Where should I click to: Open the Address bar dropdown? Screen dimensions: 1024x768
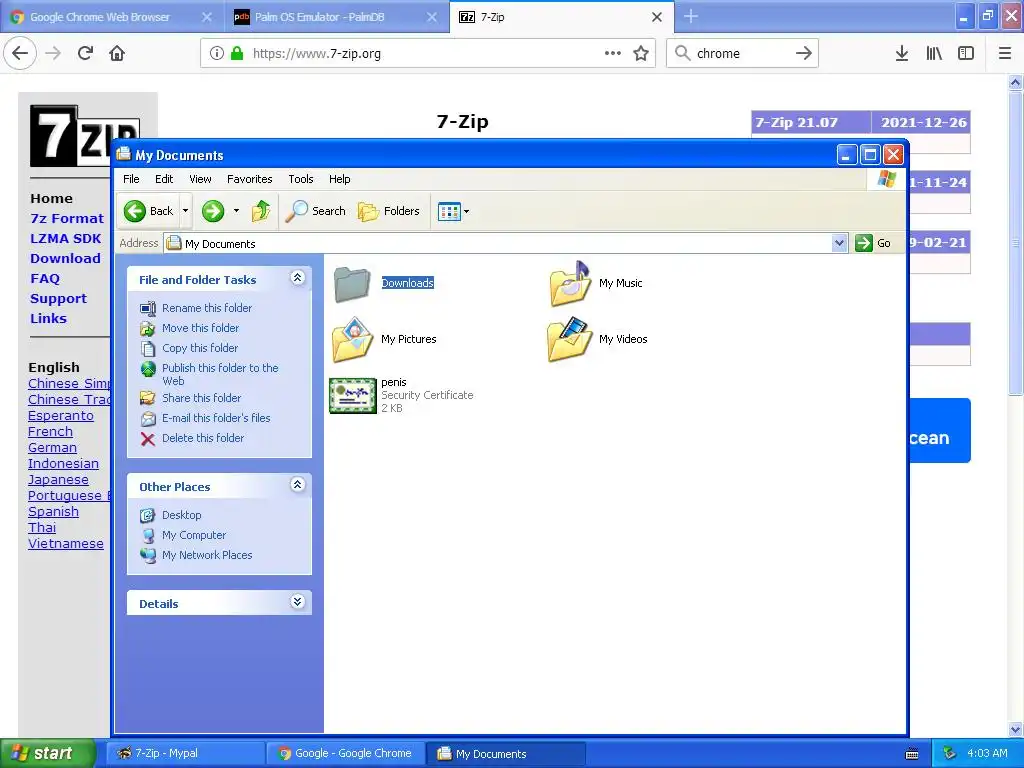839,244
